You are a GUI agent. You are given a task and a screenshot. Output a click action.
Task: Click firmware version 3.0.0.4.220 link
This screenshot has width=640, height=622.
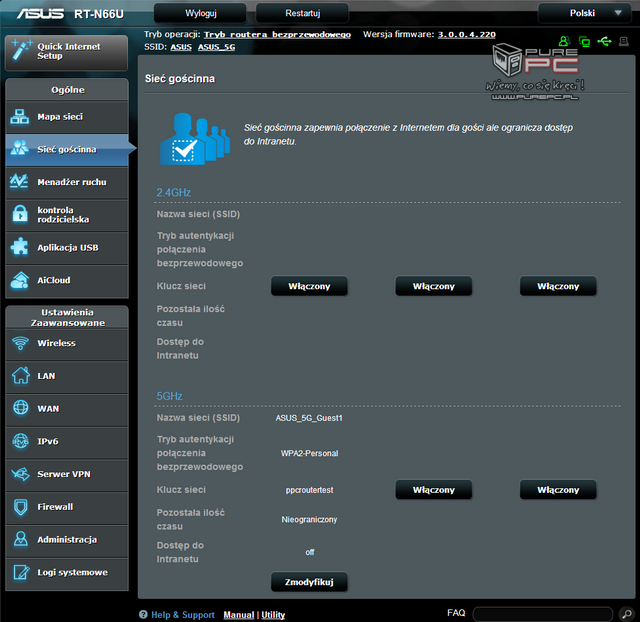(467, 35)
